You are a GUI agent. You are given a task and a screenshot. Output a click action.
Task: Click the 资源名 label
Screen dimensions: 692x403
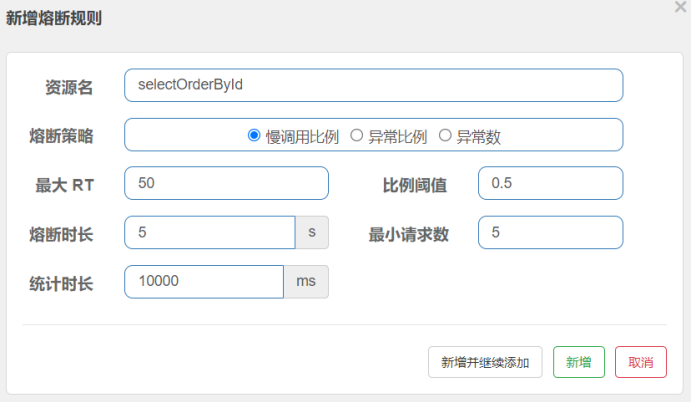tap(69, 87)
